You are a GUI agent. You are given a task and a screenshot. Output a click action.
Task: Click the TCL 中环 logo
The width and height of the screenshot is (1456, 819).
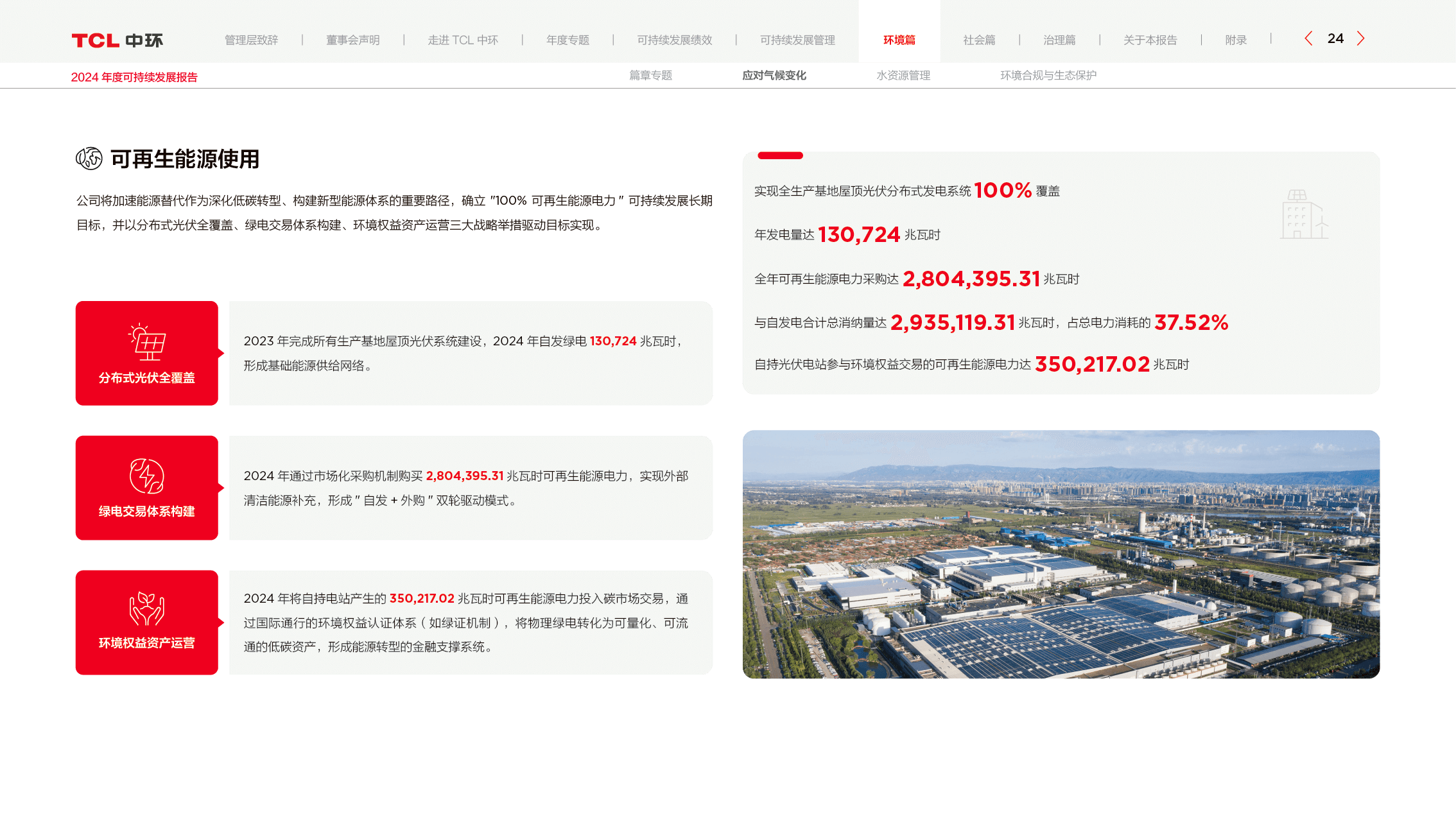117,40
